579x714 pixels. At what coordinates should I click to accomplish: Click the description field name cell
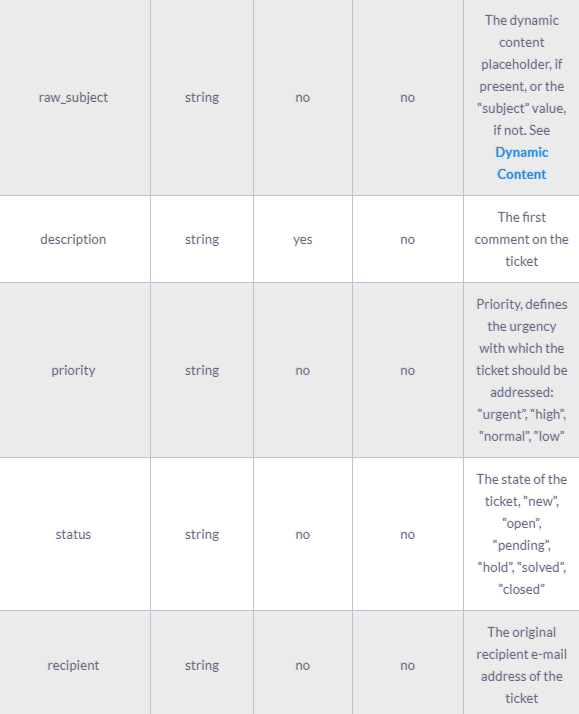73,239
